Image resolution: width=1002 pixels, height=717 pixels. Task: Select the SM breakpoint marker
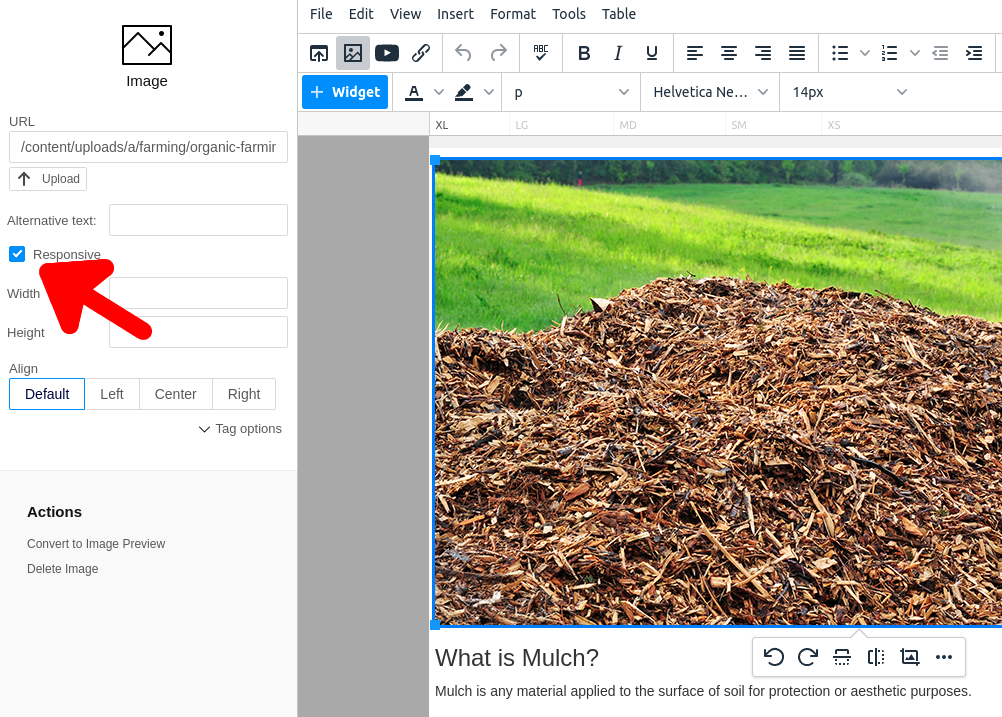tap(739, 125)
